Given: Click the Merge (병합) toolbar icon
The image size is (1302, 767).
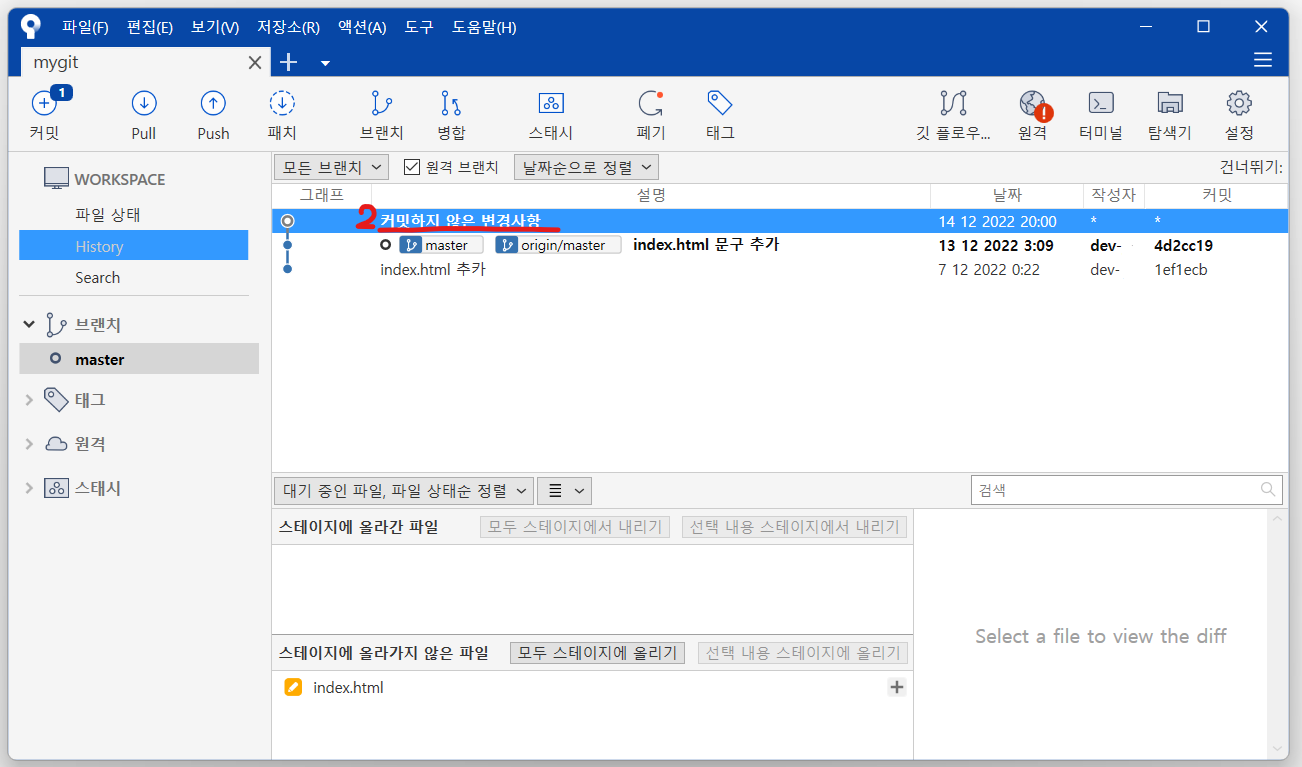Looking at the screenshot, I should click(451, 103).
